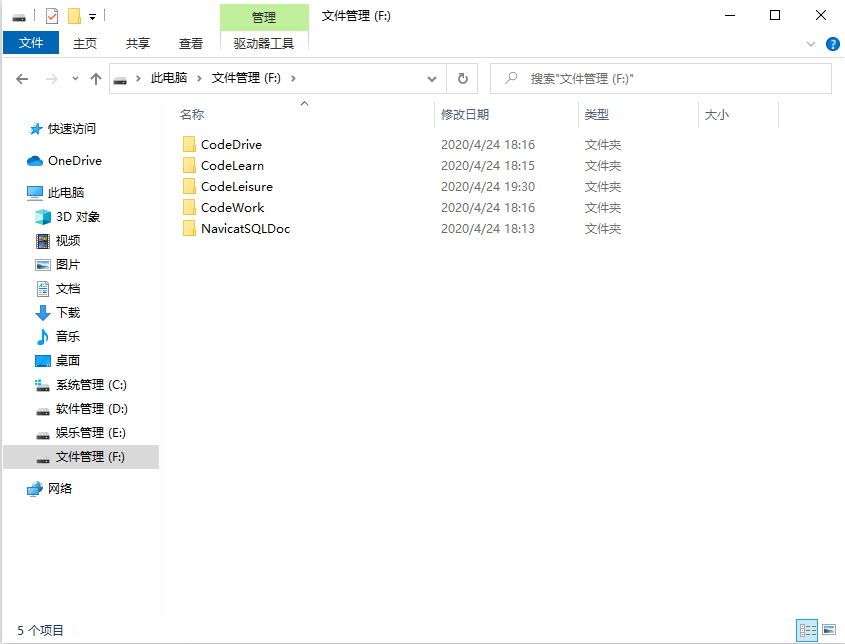Click the 管理 contextual tab header
Screen dimensions: 845x644
(264, 17)
